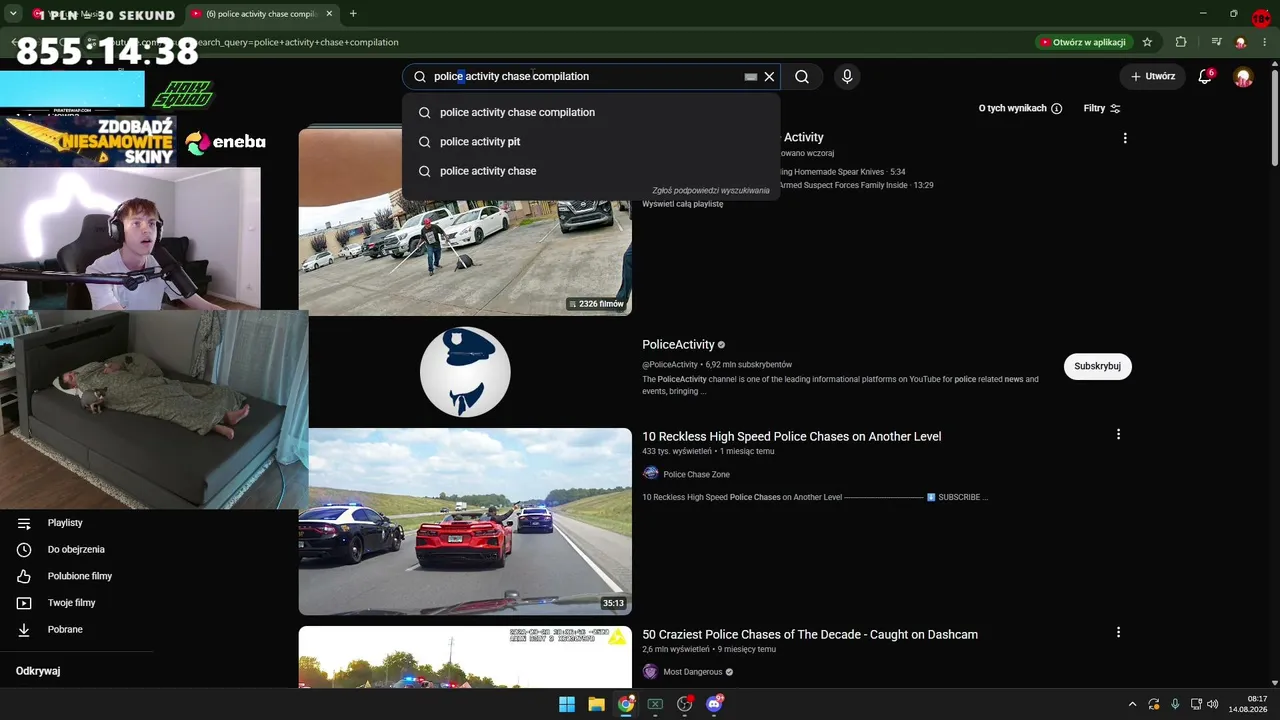Open Polubione filmy liked videos

[80, 576]
